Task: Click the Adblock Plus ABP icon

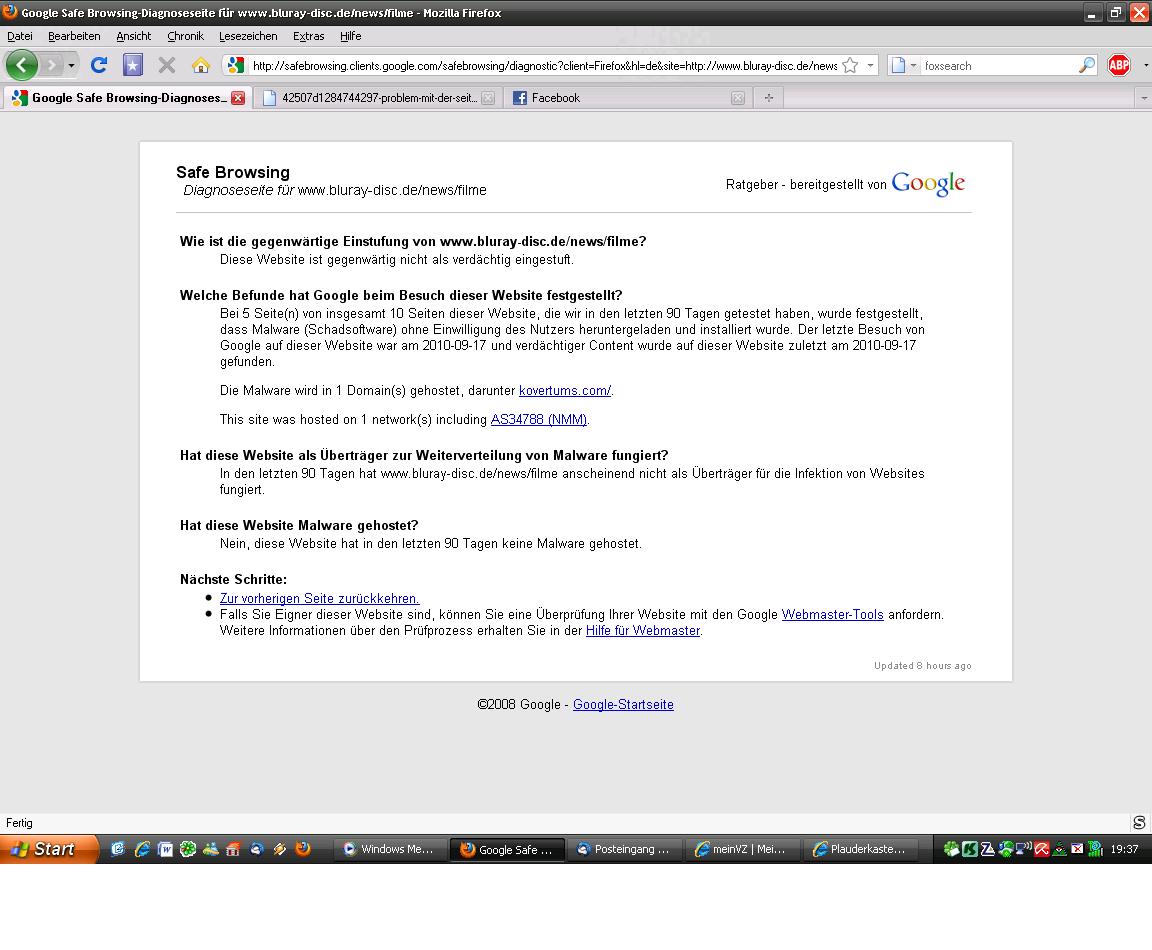Action: (x=1119, y=65)
